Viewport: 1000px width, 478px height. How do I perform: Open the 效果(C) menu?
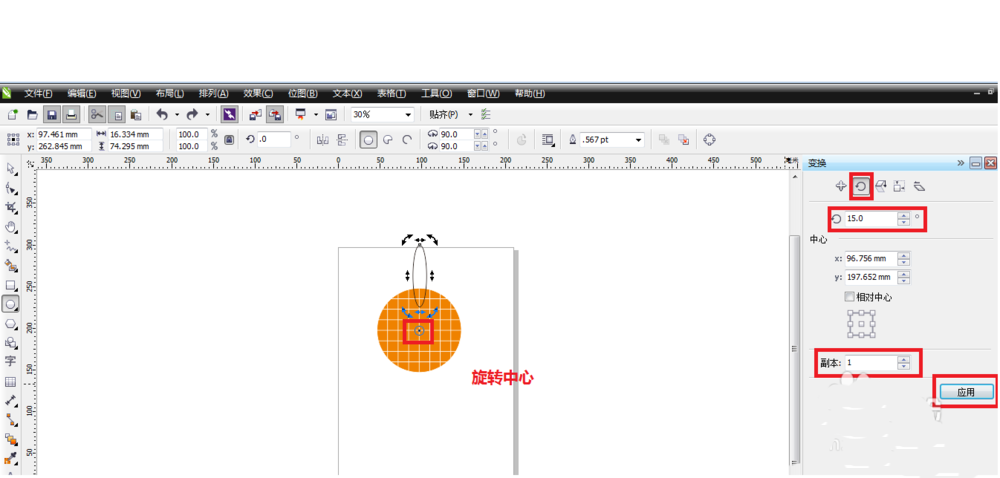[258, 94]
